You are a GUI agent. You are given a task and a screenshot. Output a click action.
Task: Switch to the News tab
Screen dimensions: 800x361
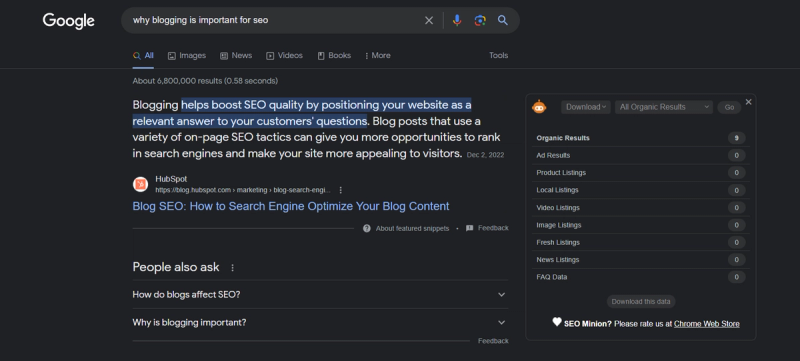236,56
